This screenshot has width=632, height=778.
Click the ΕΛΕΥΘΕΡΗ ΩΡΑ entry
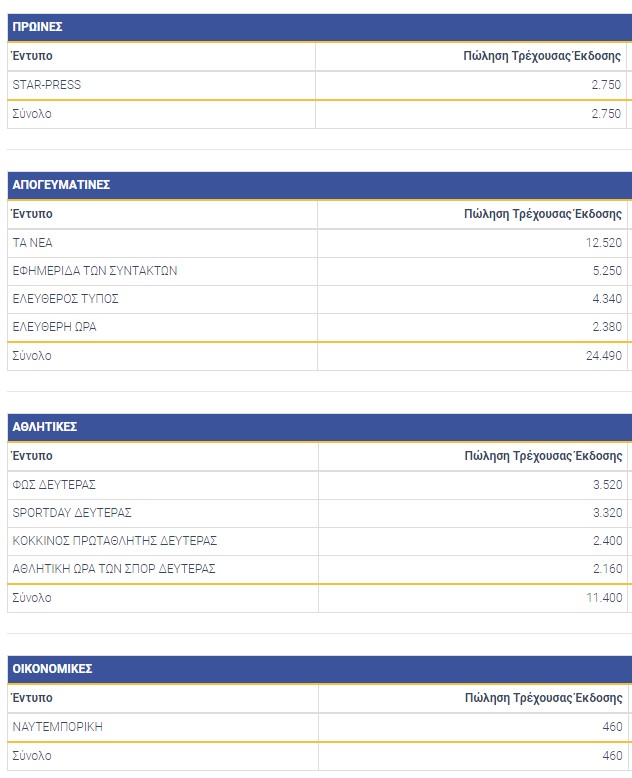point(55,327)
